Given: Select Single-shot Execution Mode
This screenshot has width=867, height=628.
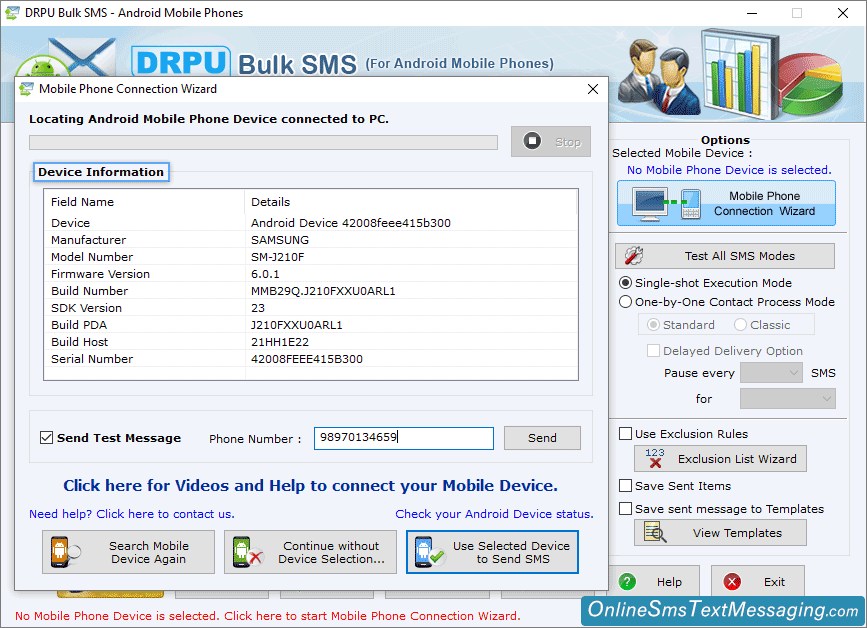Looking at the screenshot, I should click(625, 282).
